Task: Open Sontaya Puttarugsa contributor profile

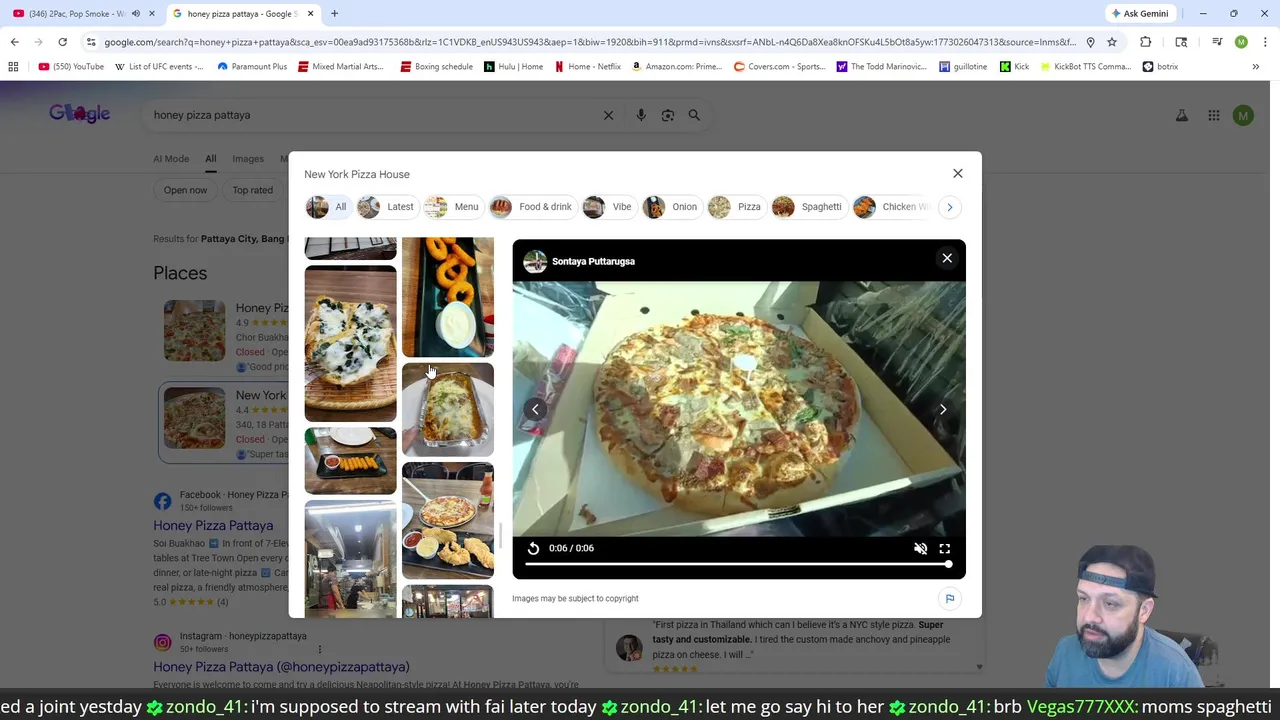Action: [593, 261]
